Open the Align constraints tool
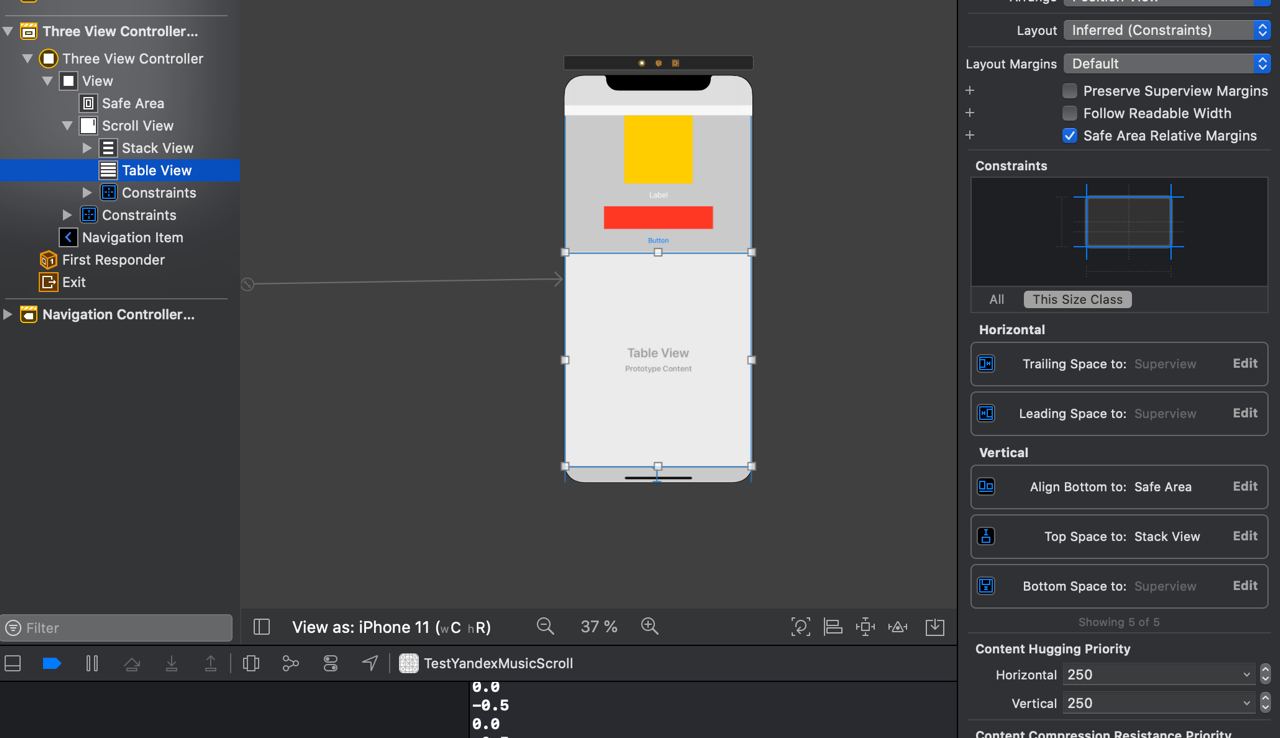Viewport: 1280px width, 738px height. pyautogui.click(x=832, y=627)
